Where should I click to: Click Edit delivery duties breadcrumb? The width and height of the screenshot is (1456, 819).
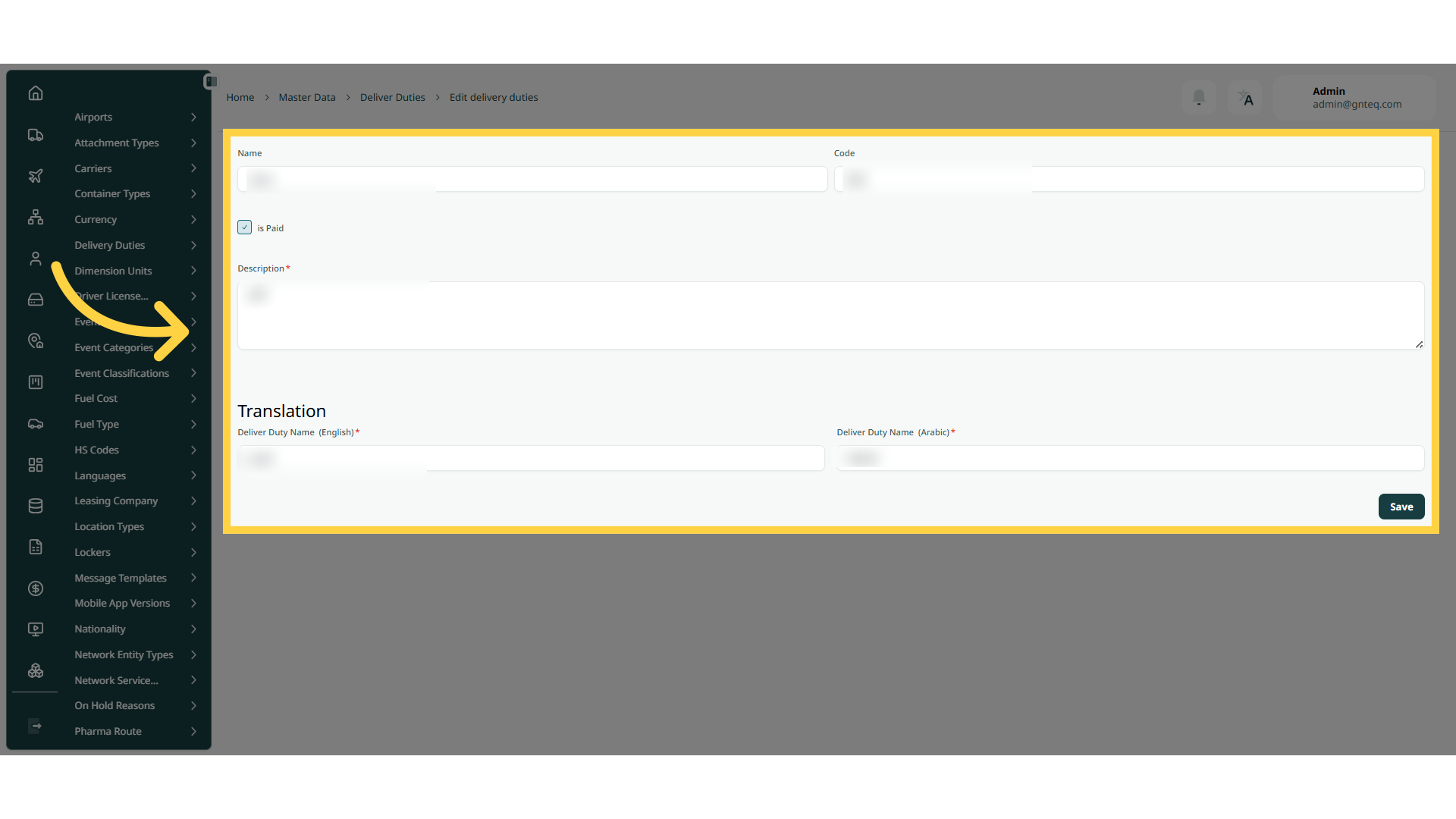point(494,97)
